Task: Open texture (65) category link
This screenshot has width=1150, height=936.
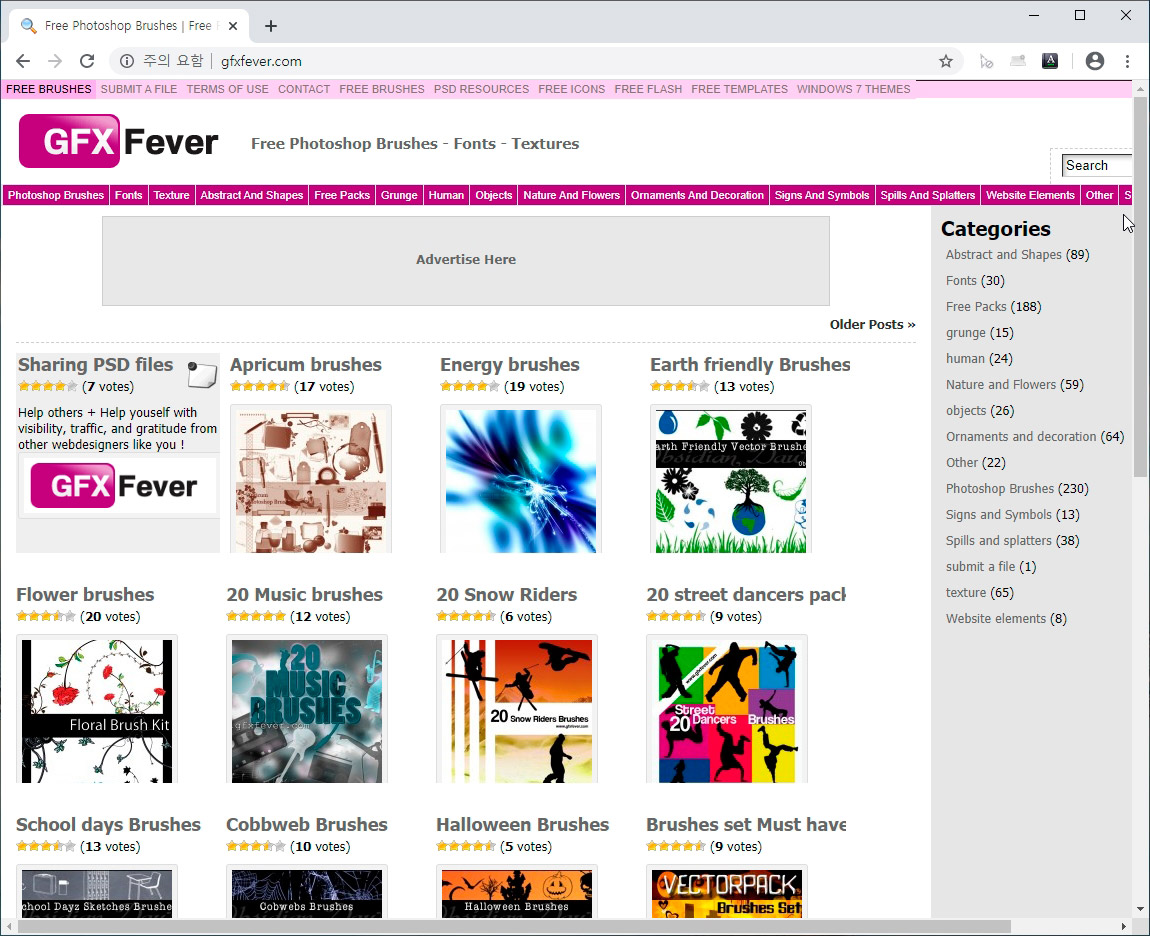Action: coord(979,593)
